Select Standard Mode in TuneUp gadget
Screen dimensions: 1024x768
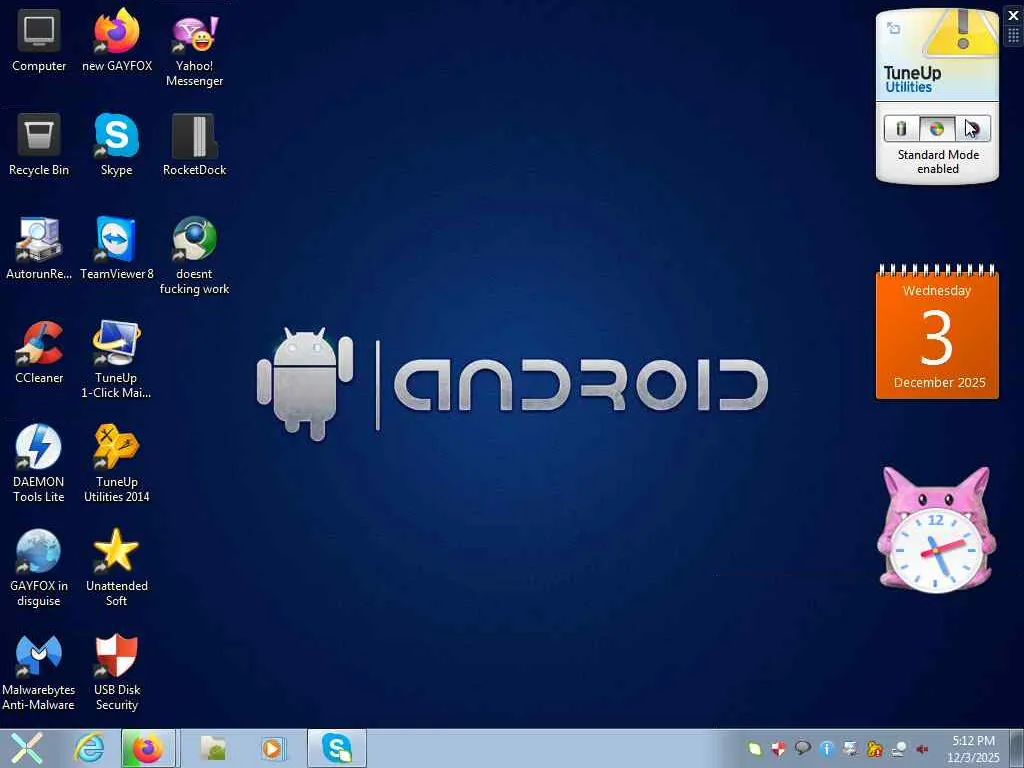(937, 129)
